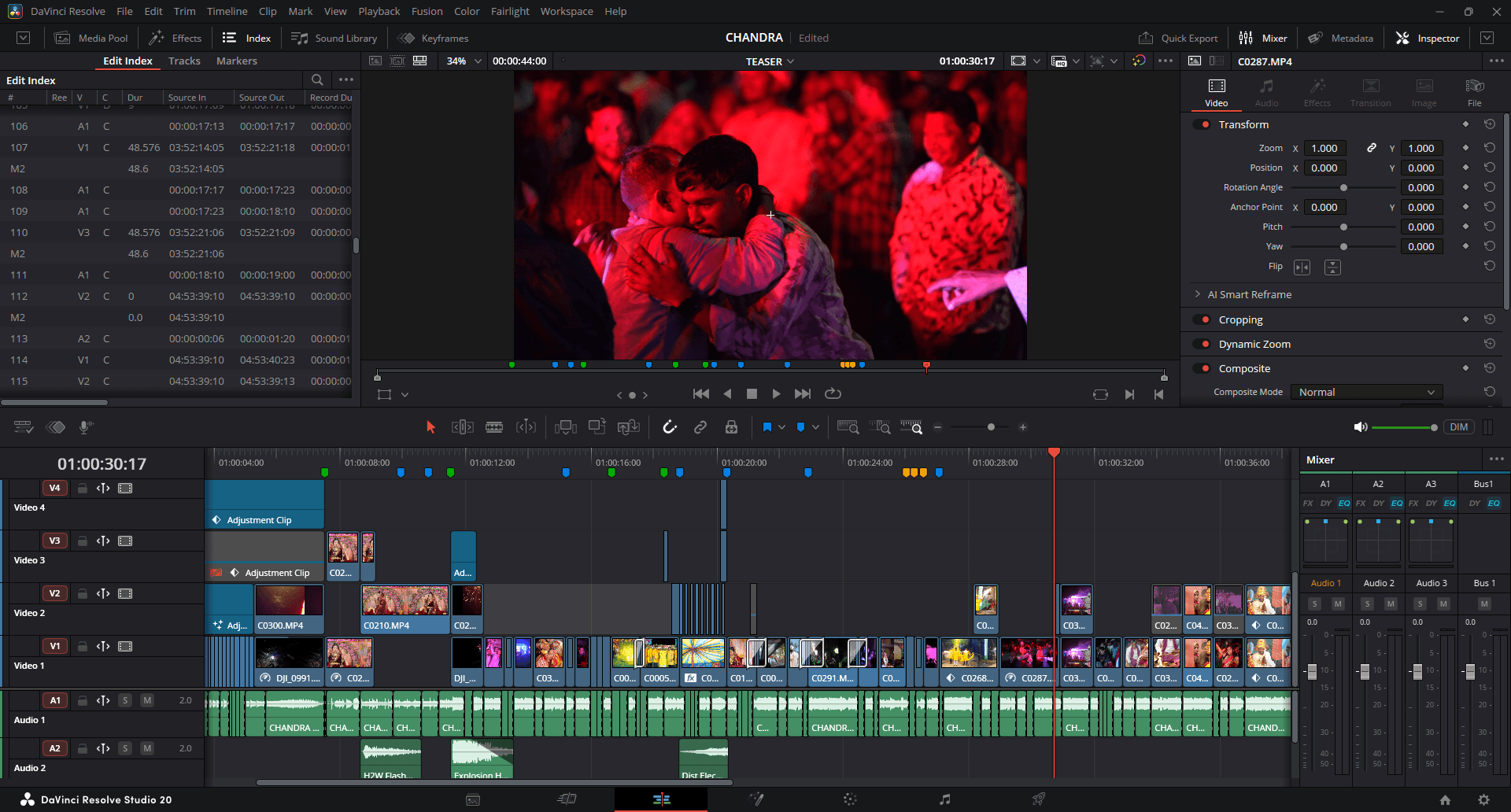Lock the Video 4 track
The image size is (1511, 812).
[x=82, y=488]
